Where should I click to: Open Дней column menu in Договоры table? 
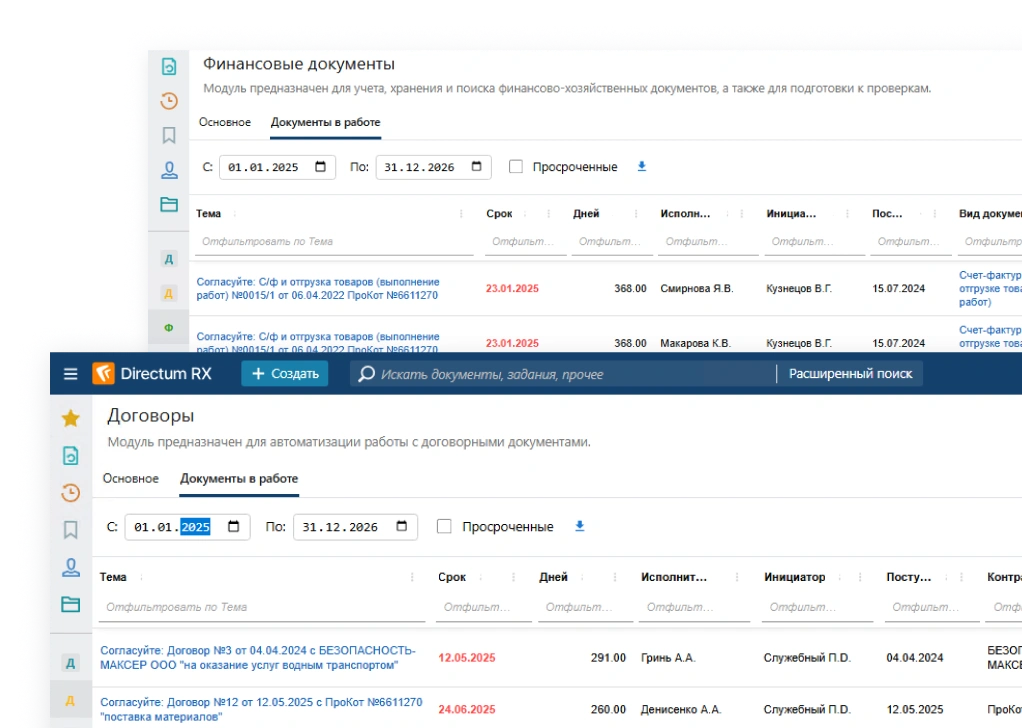coord(615,577)
